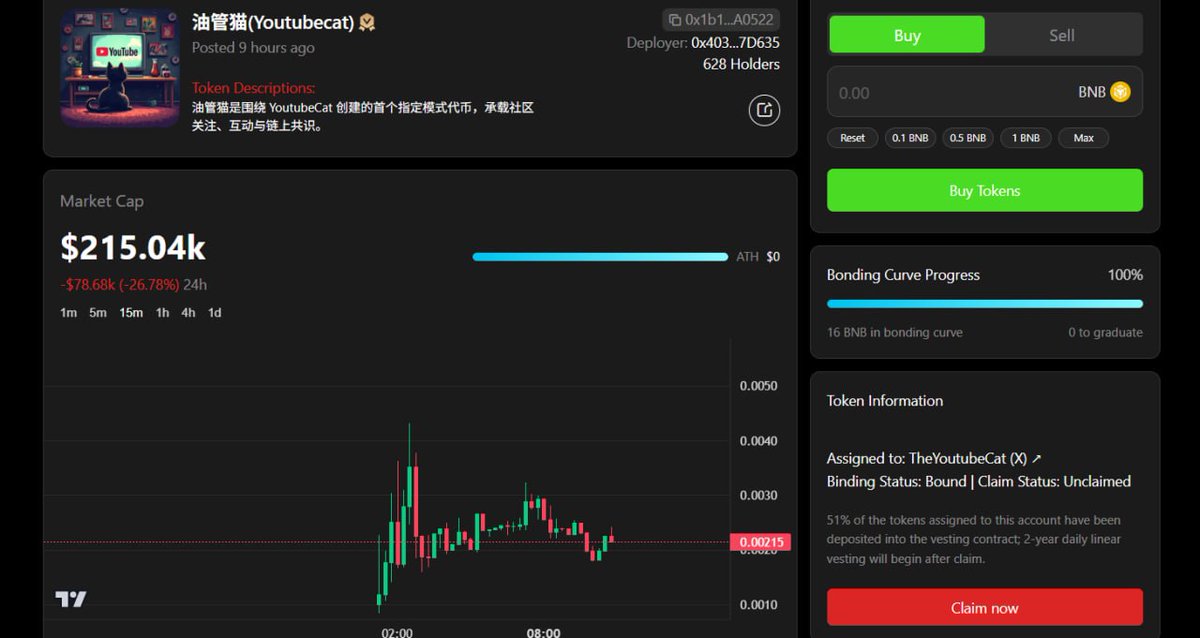Click the Buy Tokens button

(985, 190)
